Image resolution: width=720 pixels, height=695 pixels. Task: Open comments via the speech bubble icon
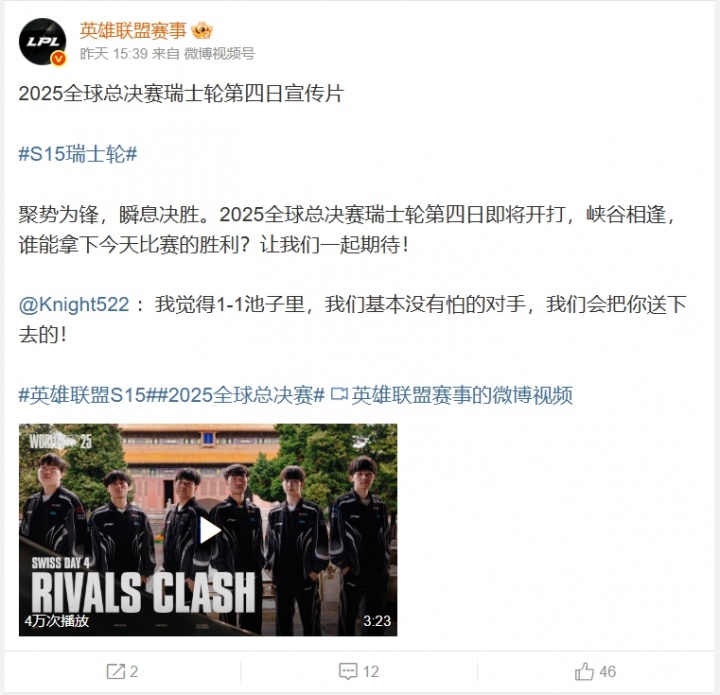[x=348, y=671]
